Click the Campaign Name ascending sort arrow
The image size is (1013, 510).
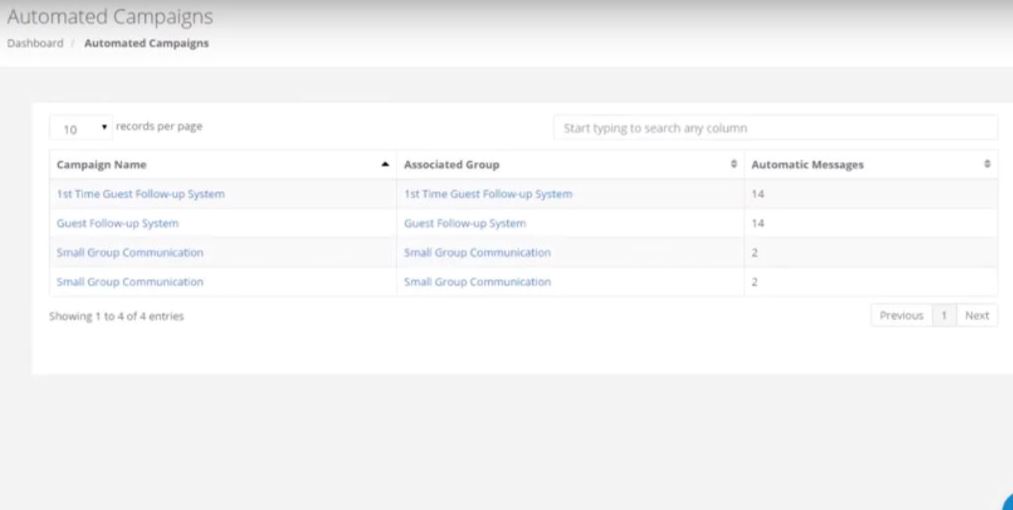tap(385, 164)
